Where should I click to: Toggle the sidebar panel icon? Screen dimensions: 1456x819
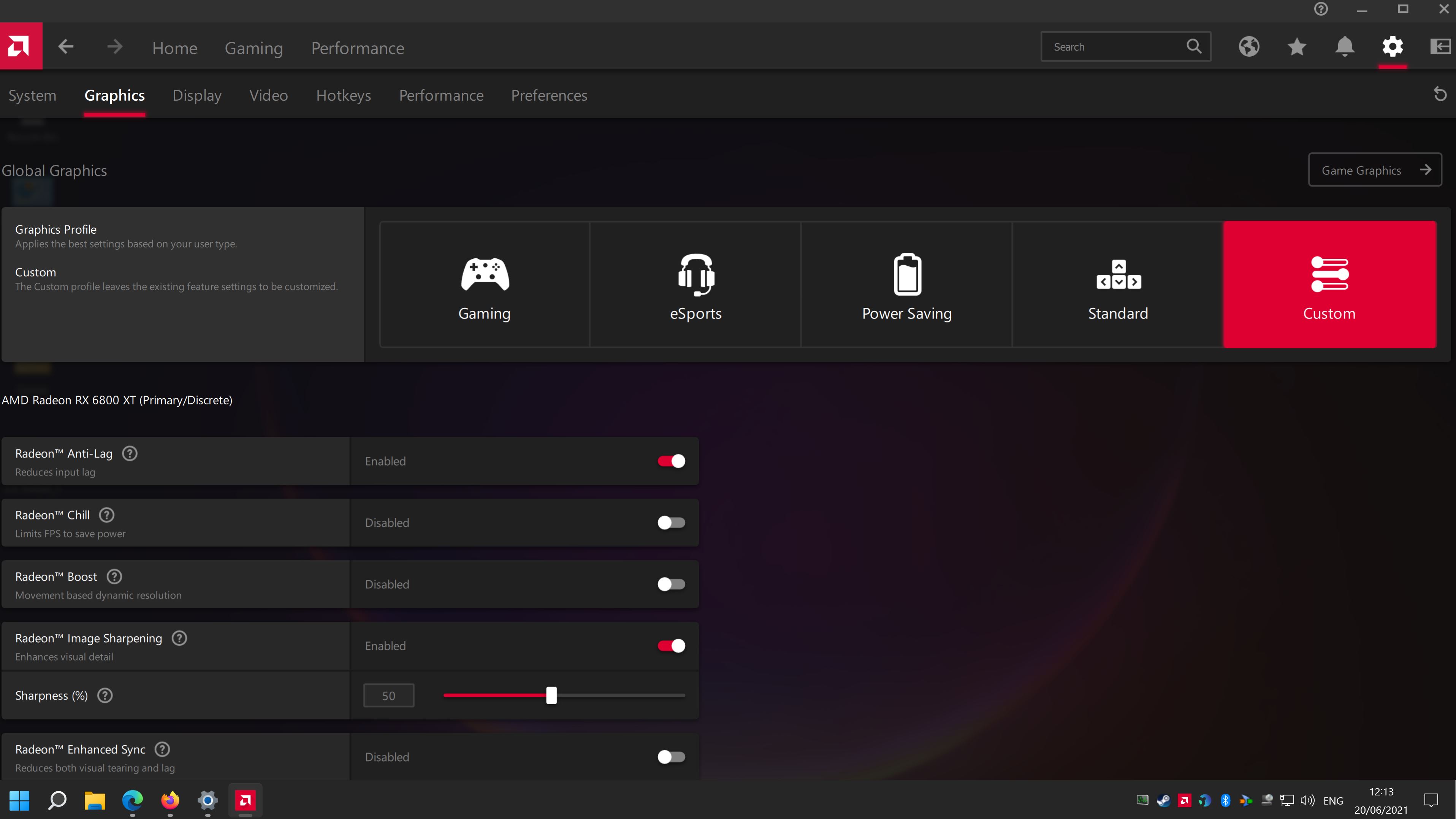[1440, 47]
